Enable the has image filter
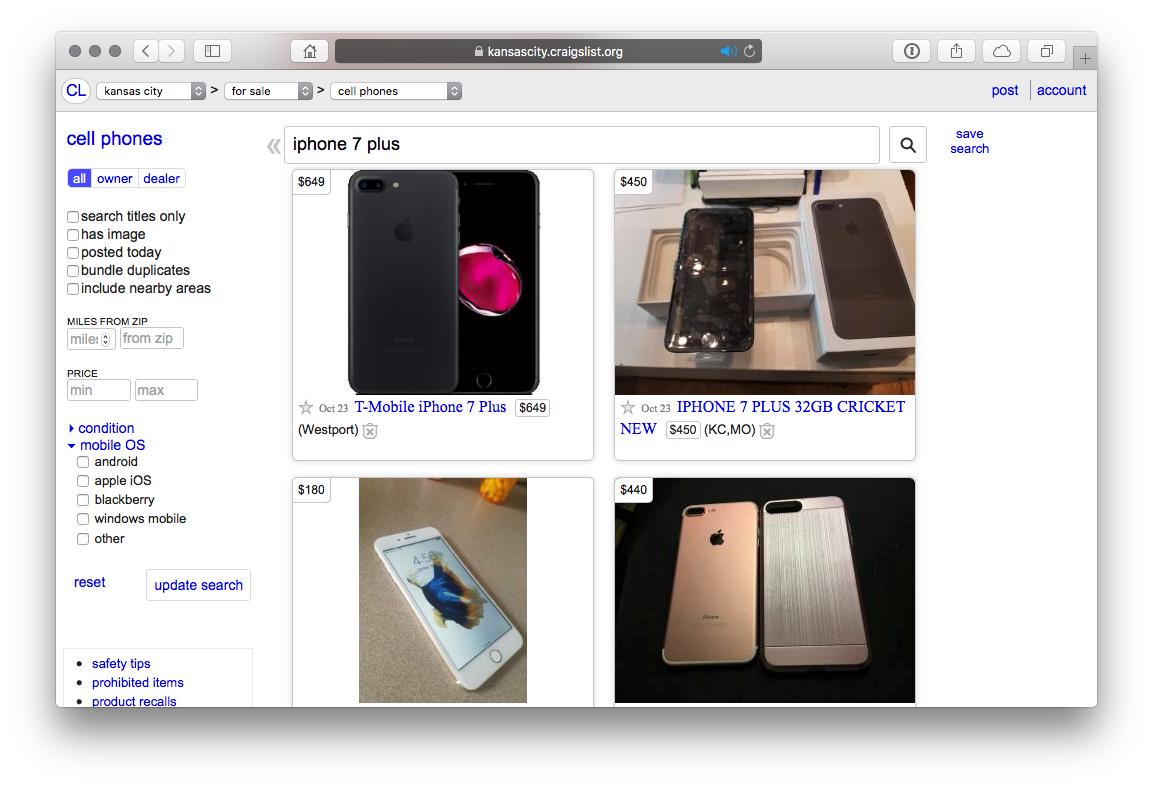The image size is (1153, 787). 72,234
